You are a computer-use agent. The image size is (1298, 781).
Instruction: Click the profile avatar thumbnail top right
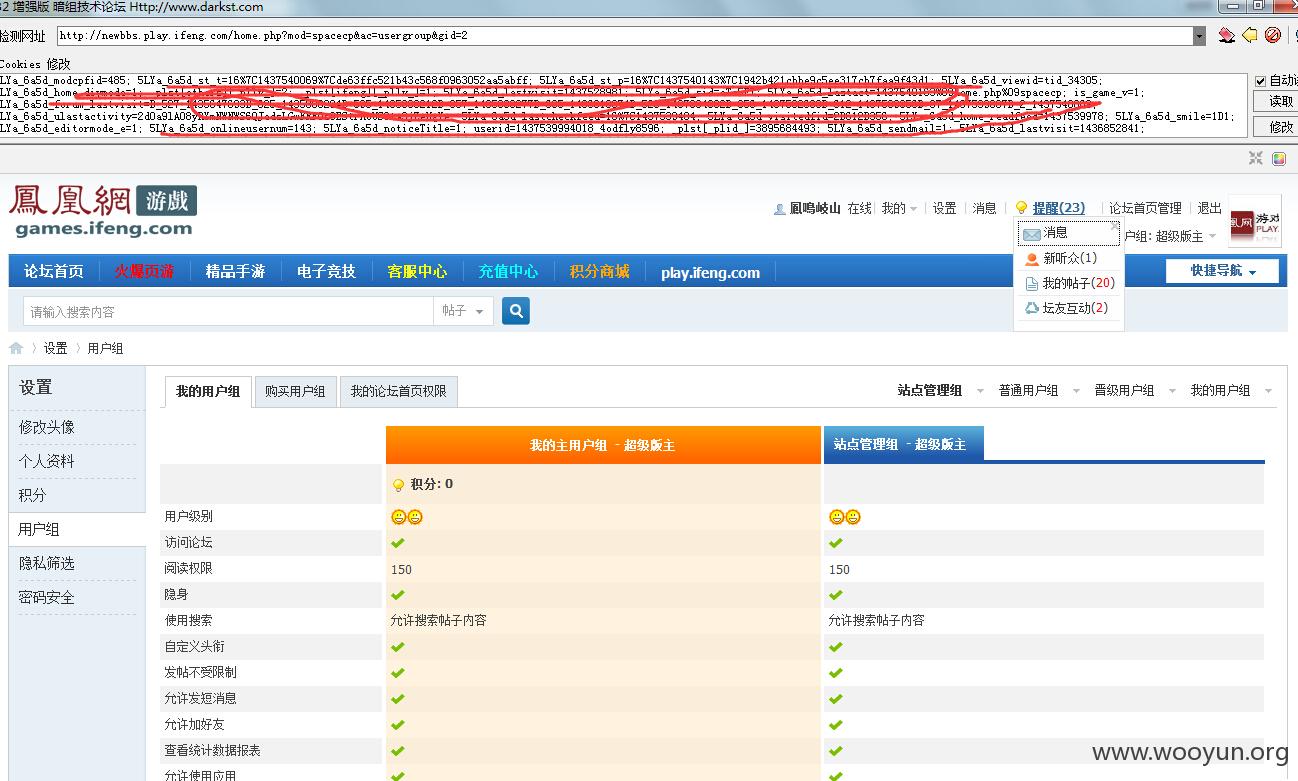pyautogui.click(x=1254, y=221)
